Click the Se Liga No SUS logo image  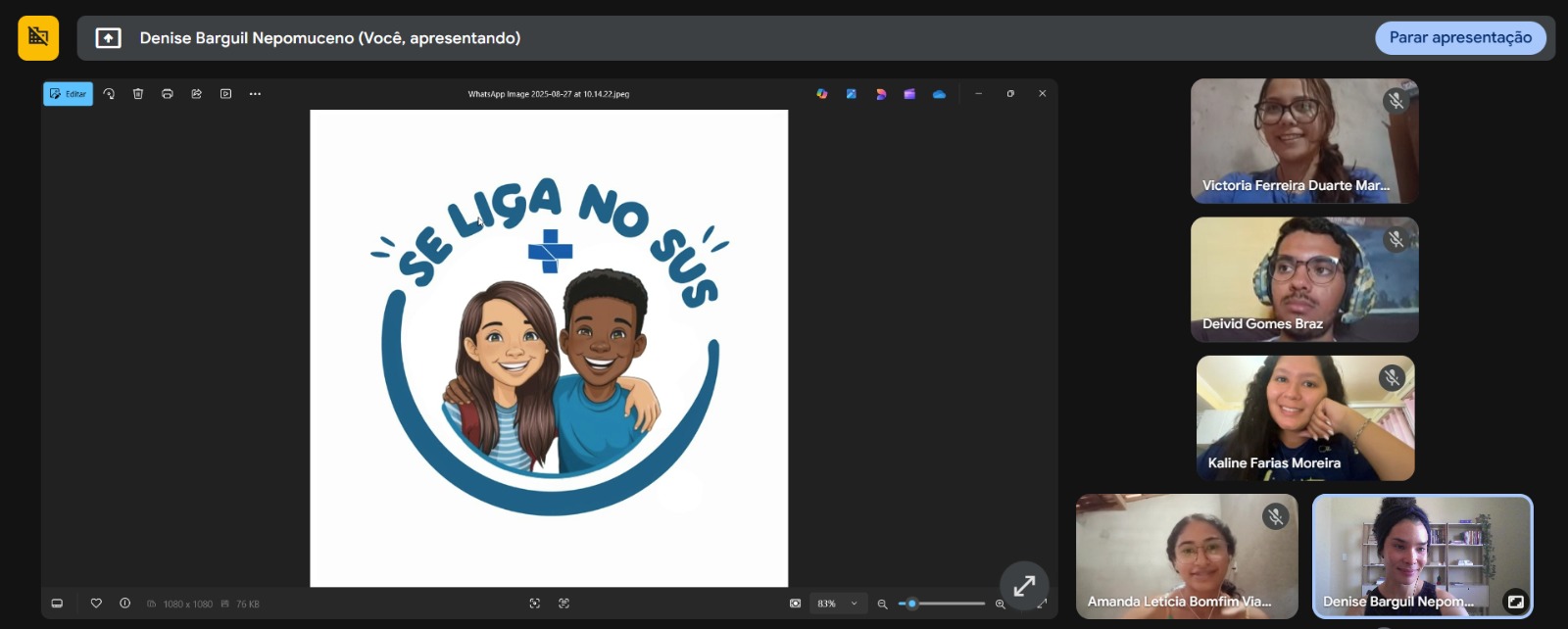point(549,348)
